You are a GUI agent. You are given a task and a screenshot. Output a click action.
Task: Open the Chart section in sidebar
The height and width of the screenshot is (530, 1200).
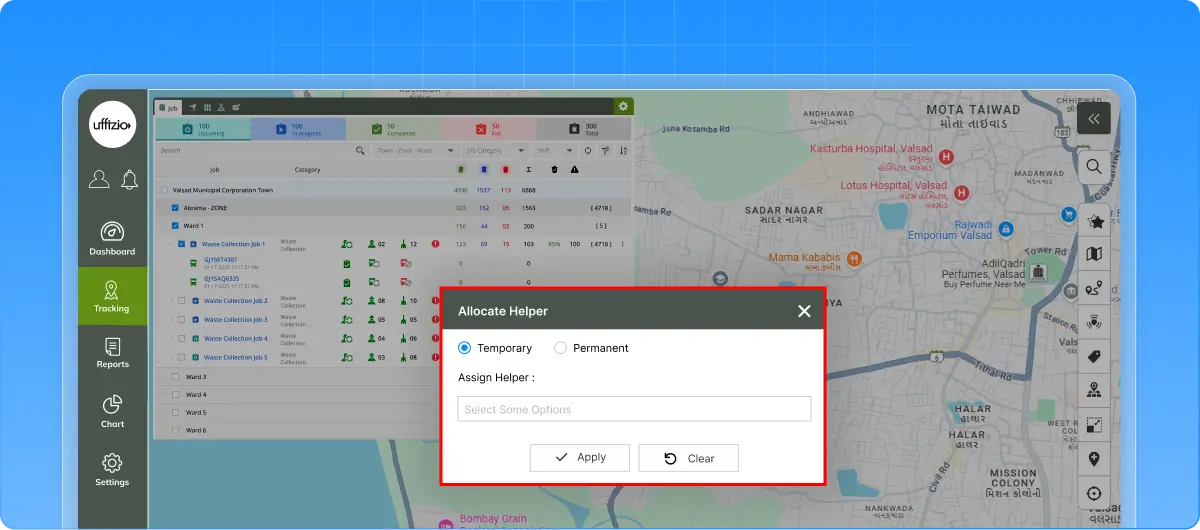112,411
